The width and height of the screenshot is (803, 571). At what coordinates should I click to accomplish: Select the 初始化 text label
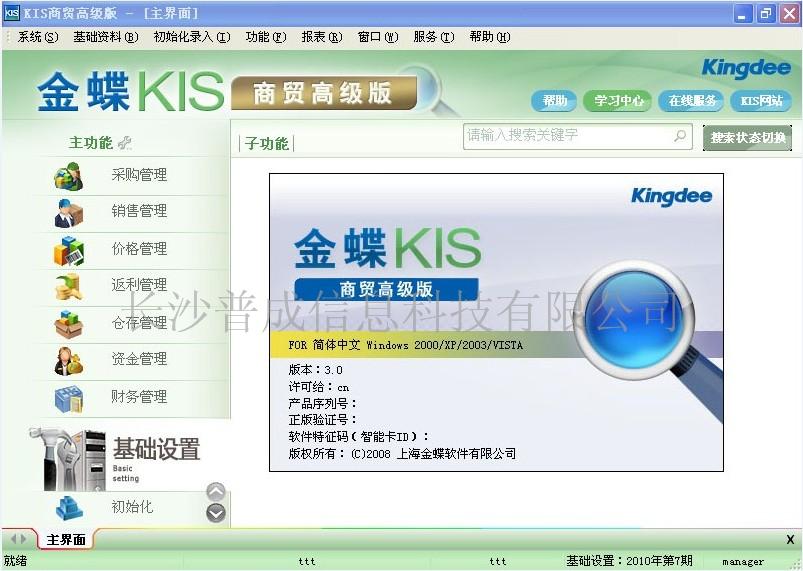pos(132,507)
